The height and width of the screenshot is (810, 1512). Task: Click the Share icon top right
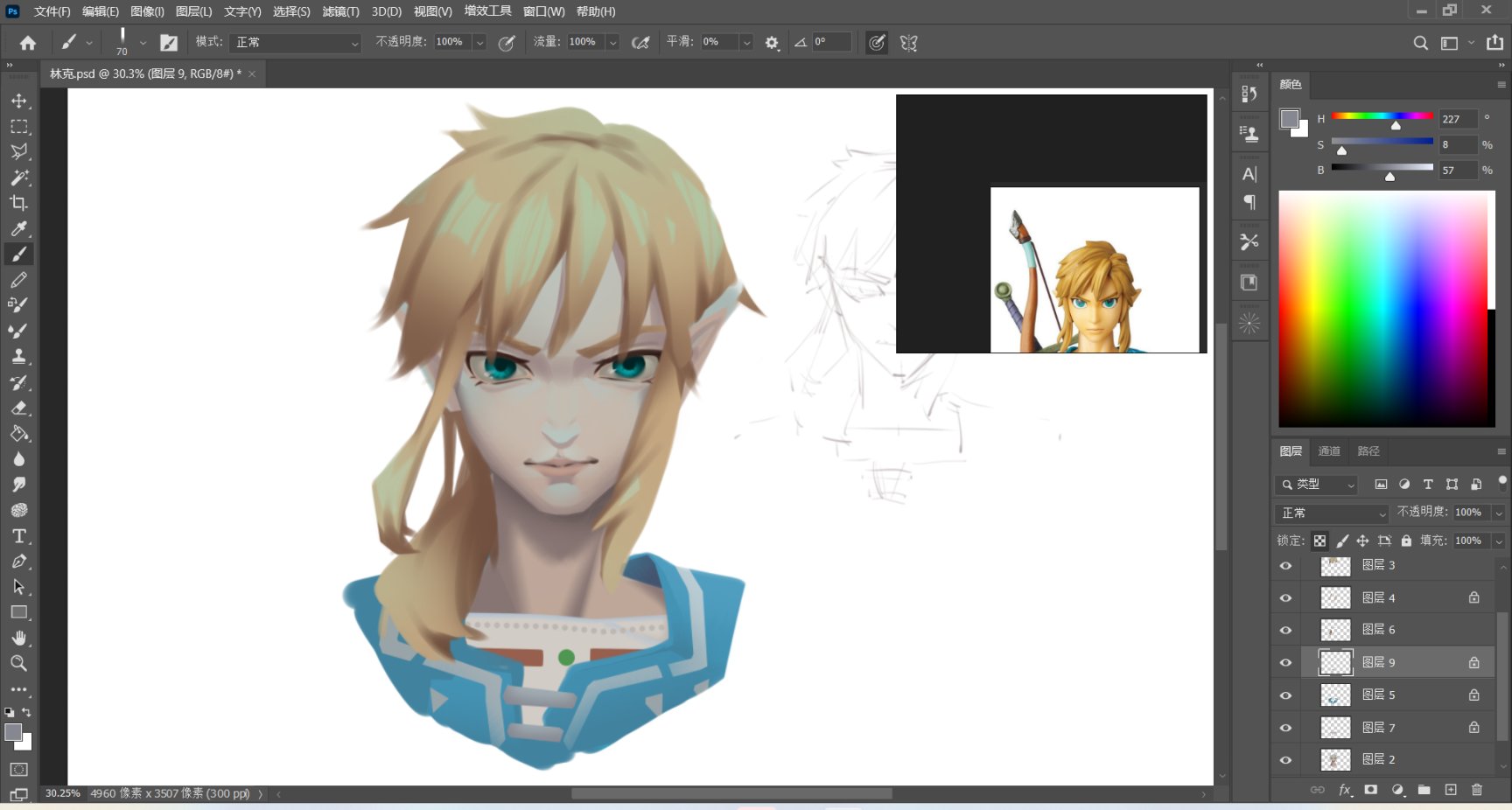pos(1494,42)
